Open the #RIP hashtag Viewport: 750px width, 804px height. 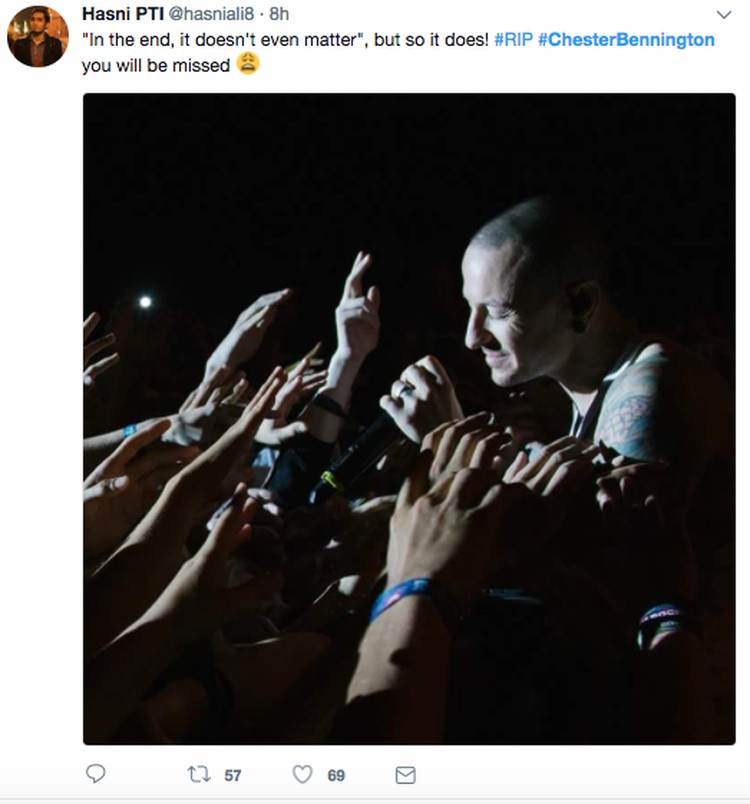(x=514, y=39)
